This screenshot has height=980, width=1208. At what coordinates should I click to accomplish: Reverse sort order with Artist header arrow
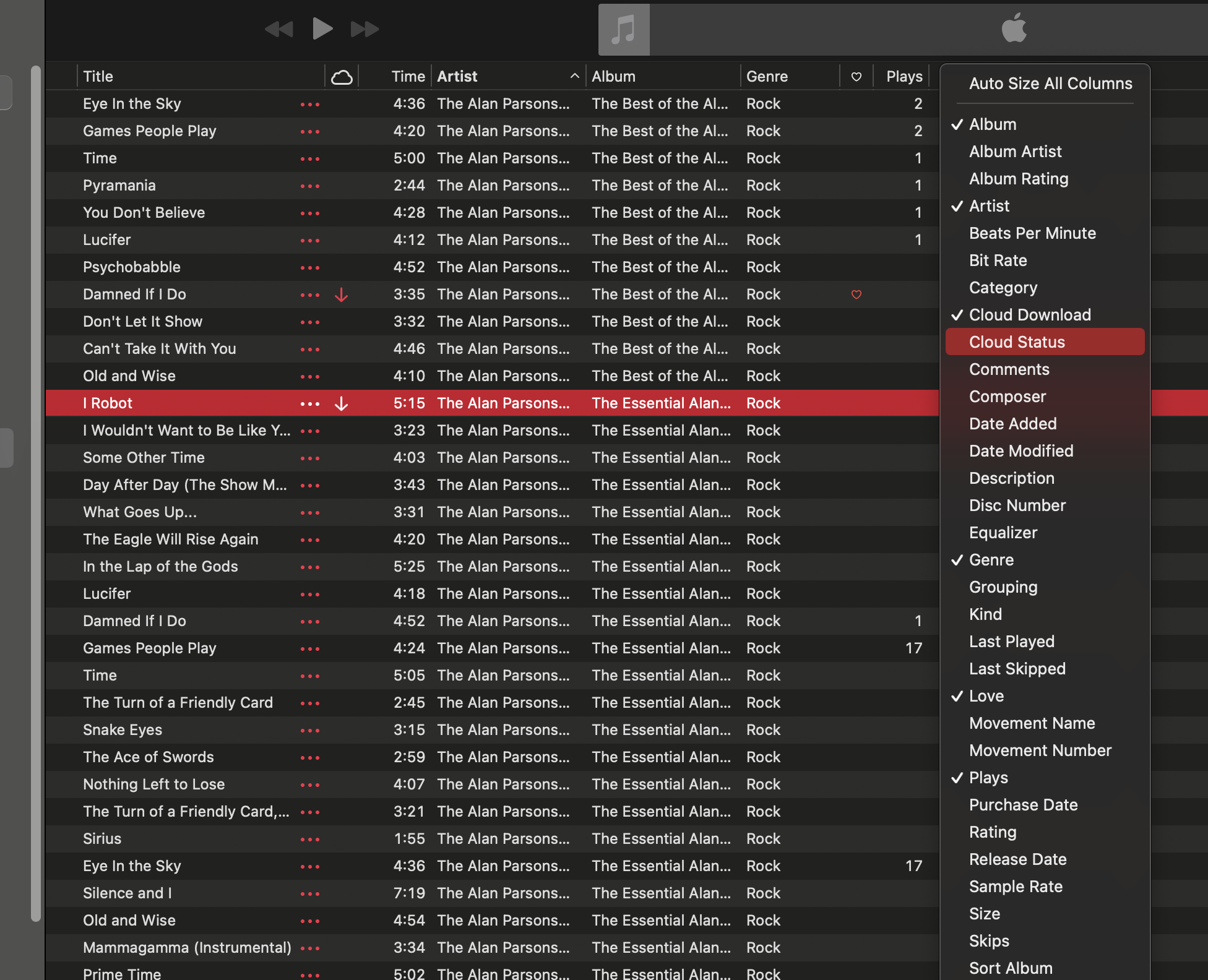click(574, 76)
